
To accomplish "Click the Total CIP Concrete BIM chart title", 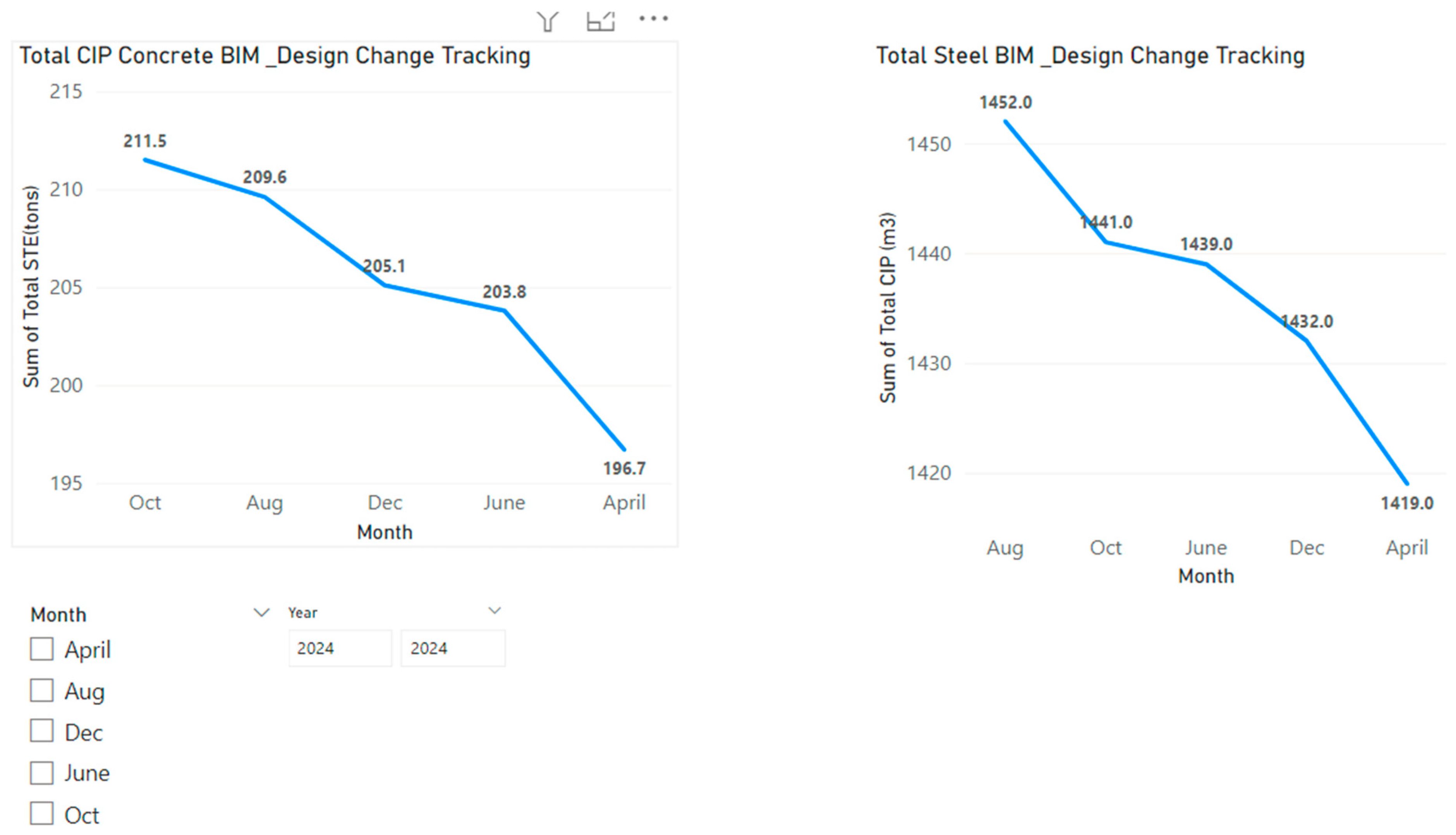I will tap(275, 56).
